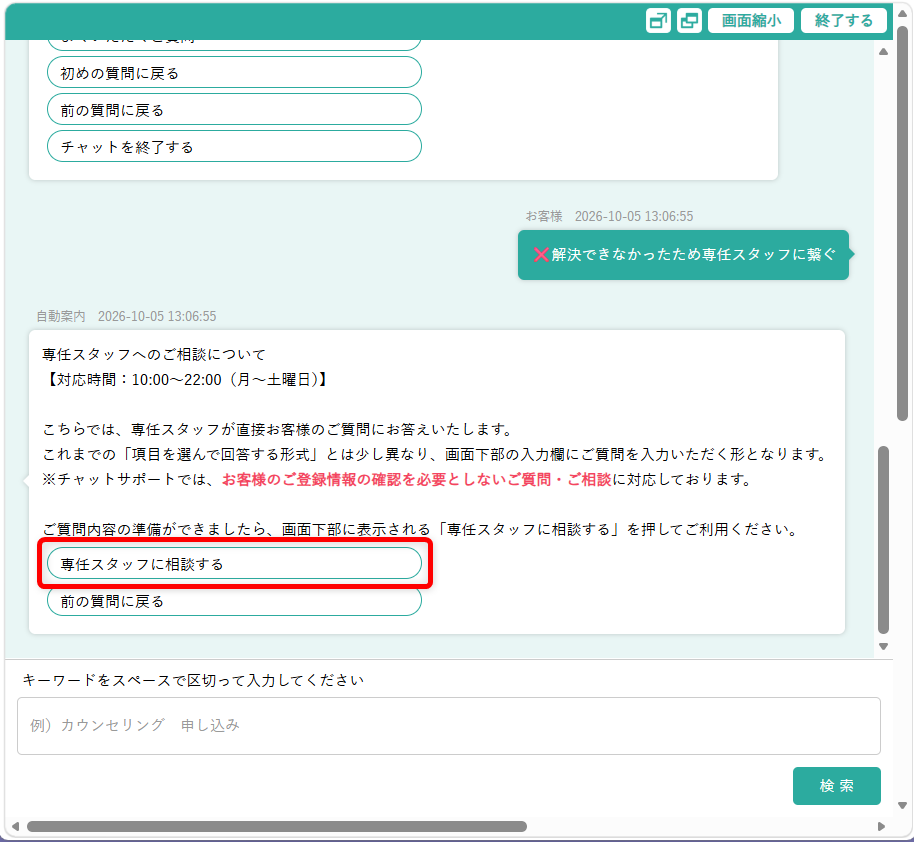The height and width of the screenshot is (842, 914).
Task: Click the horizontal scrollbar right arrow
Action: [881, 826]
